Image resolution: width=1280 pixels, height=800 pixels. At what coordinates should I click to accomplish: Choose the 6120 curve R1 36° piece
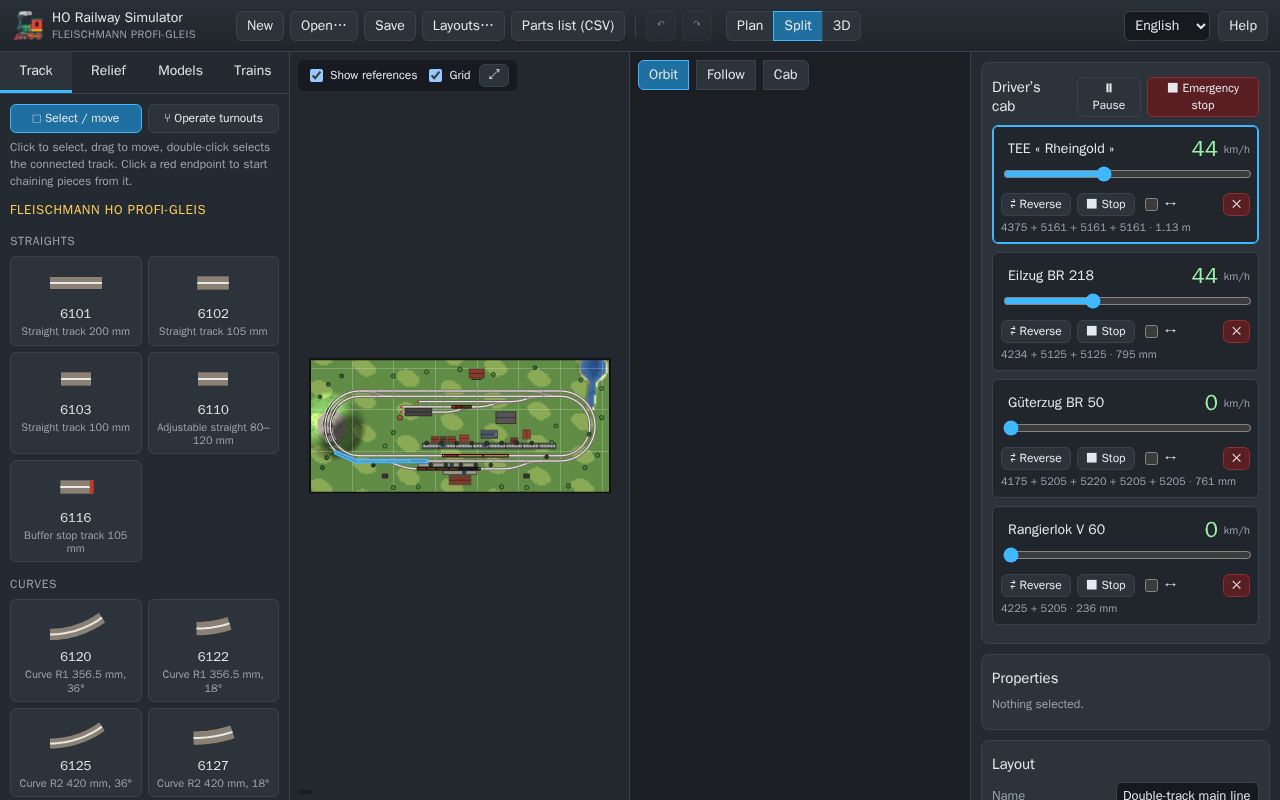[76, 650]
